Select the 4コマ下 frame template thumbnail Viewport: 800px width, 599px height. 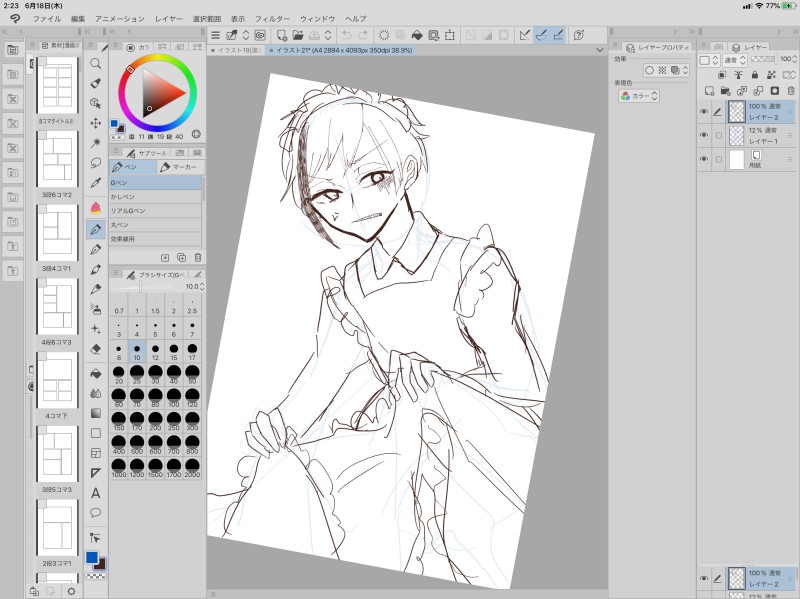coord(57,380)
